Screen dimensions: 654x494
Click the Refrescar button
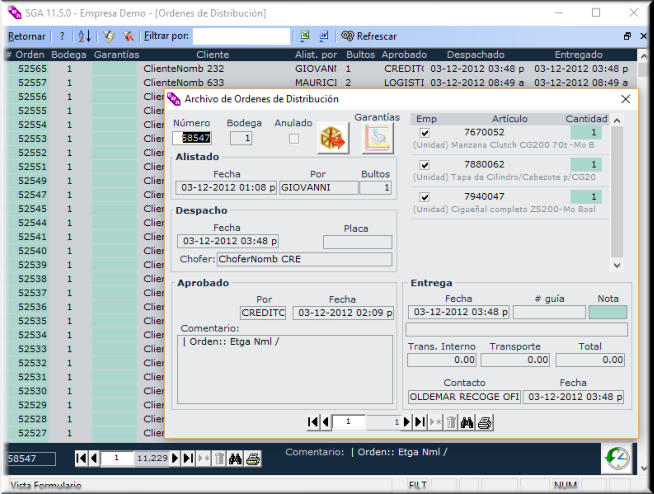pos(368,36)
